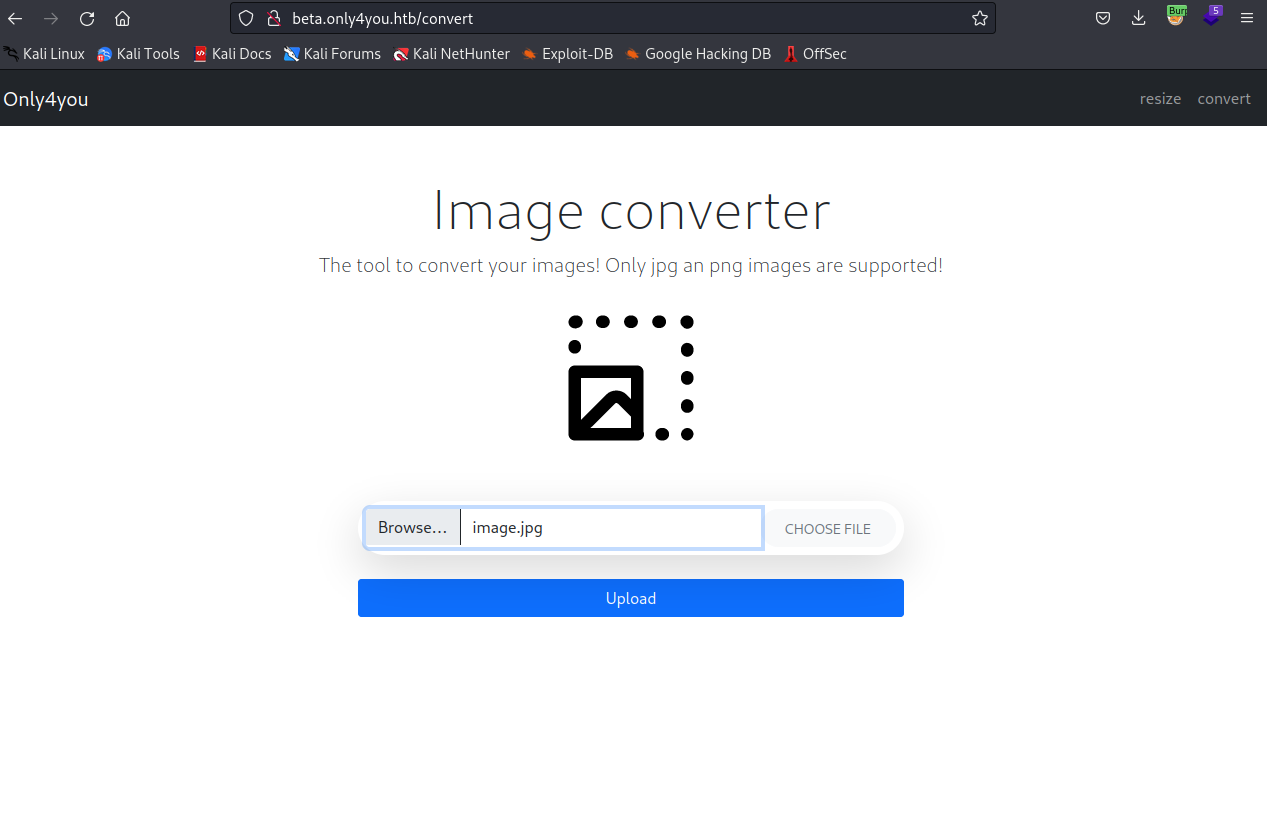Click the connection security padlock icon
This screenshot has width=1267, height=822.
[273, 17]
